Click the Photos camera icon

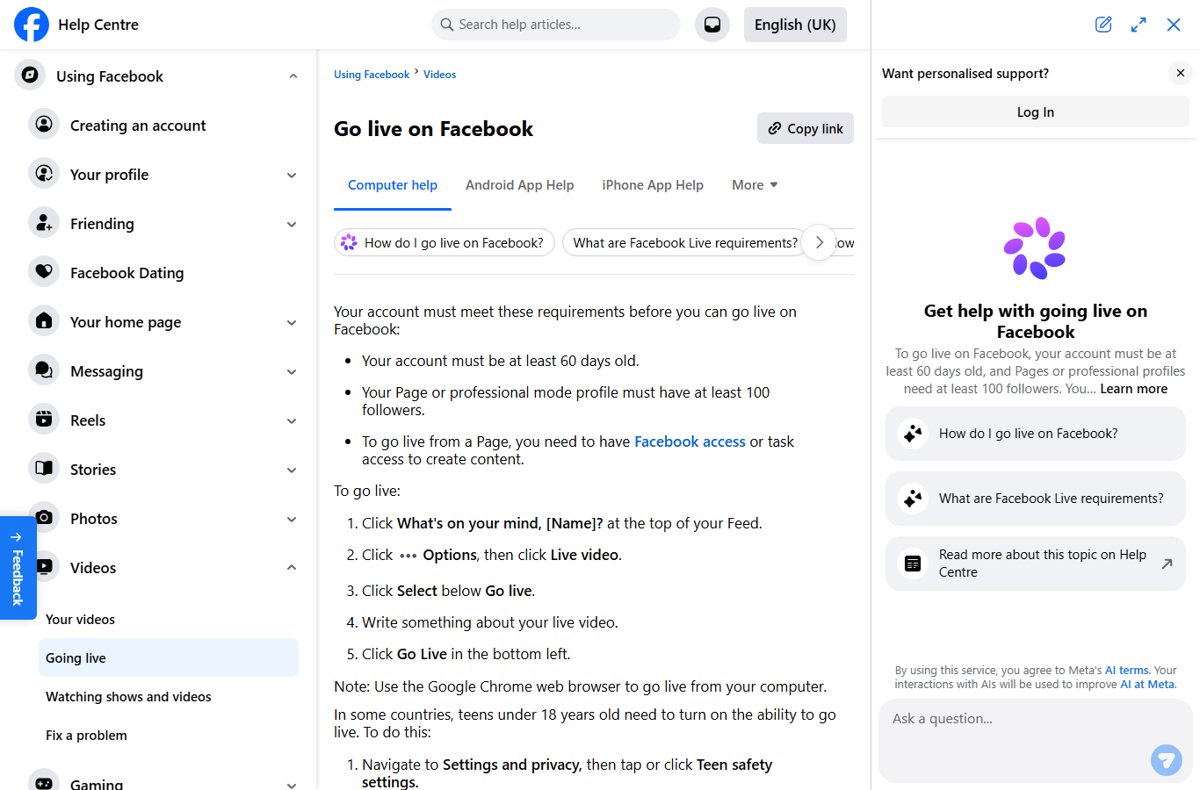44,518
